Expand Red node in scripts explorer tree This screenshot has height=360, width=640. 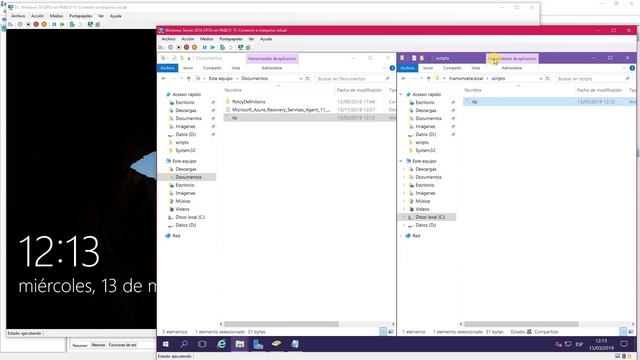click(401, 236)
